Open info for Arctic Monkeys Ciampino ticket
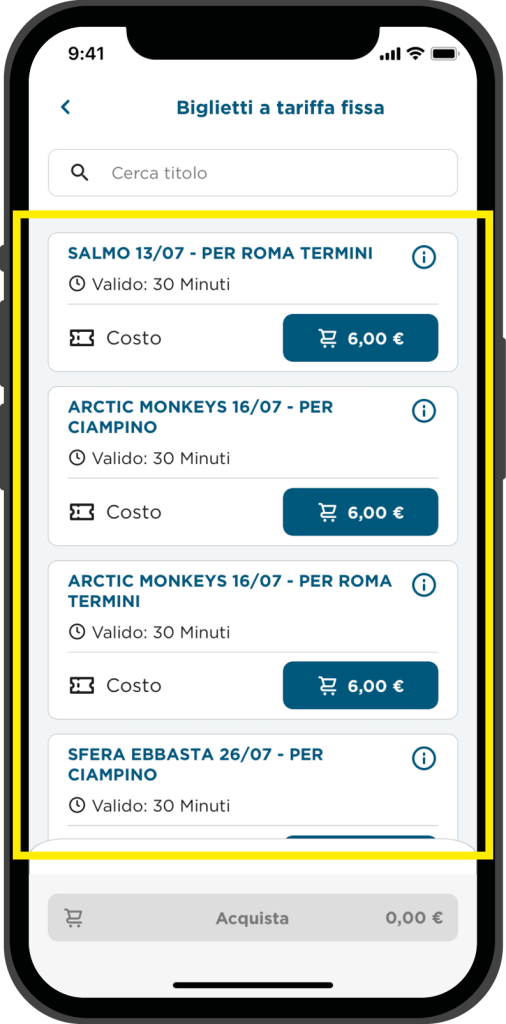Screen dimensions: 506x1024 [x=424, y=411]
